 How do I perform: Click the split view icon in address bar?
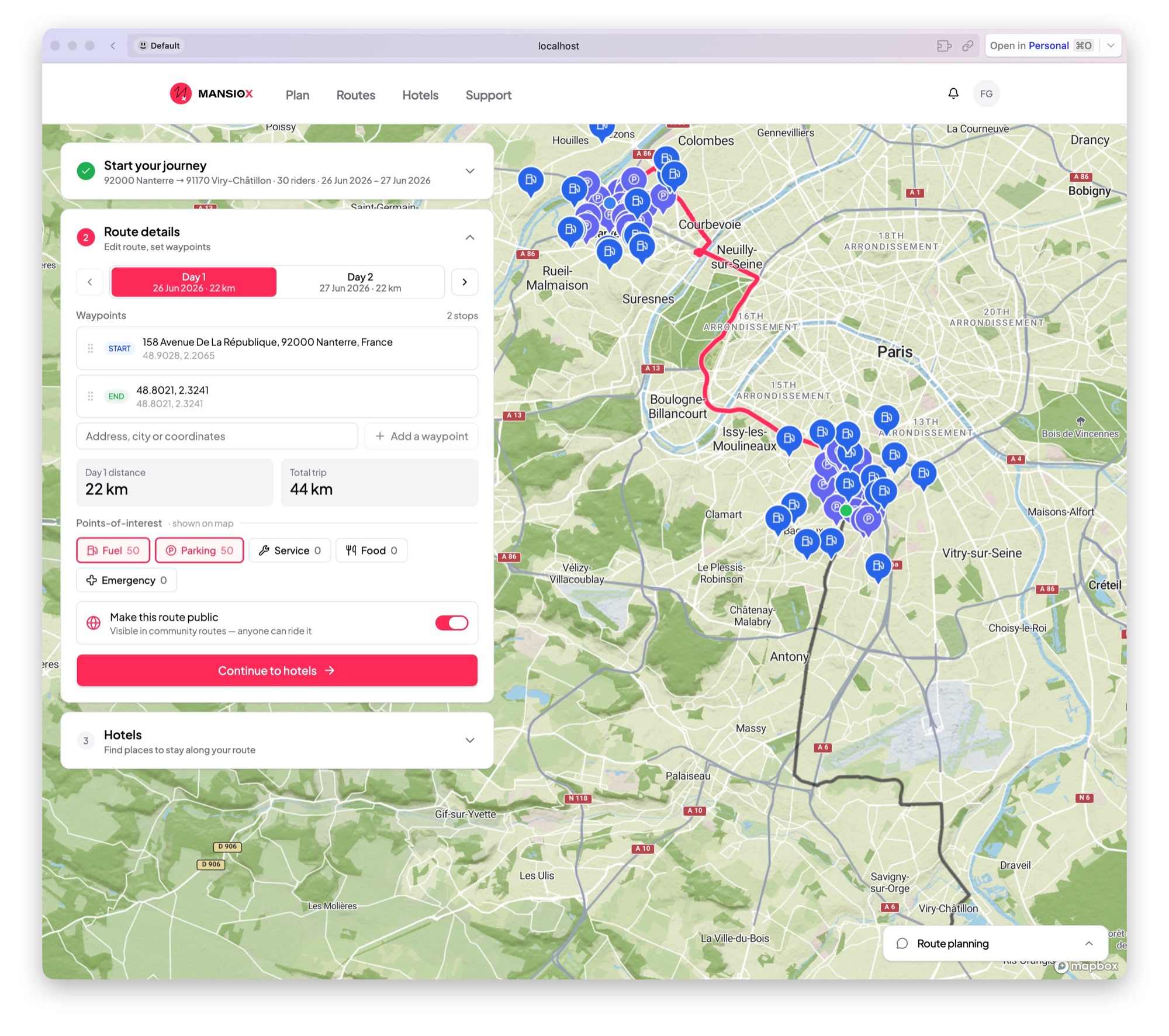[x=943, y=46]
